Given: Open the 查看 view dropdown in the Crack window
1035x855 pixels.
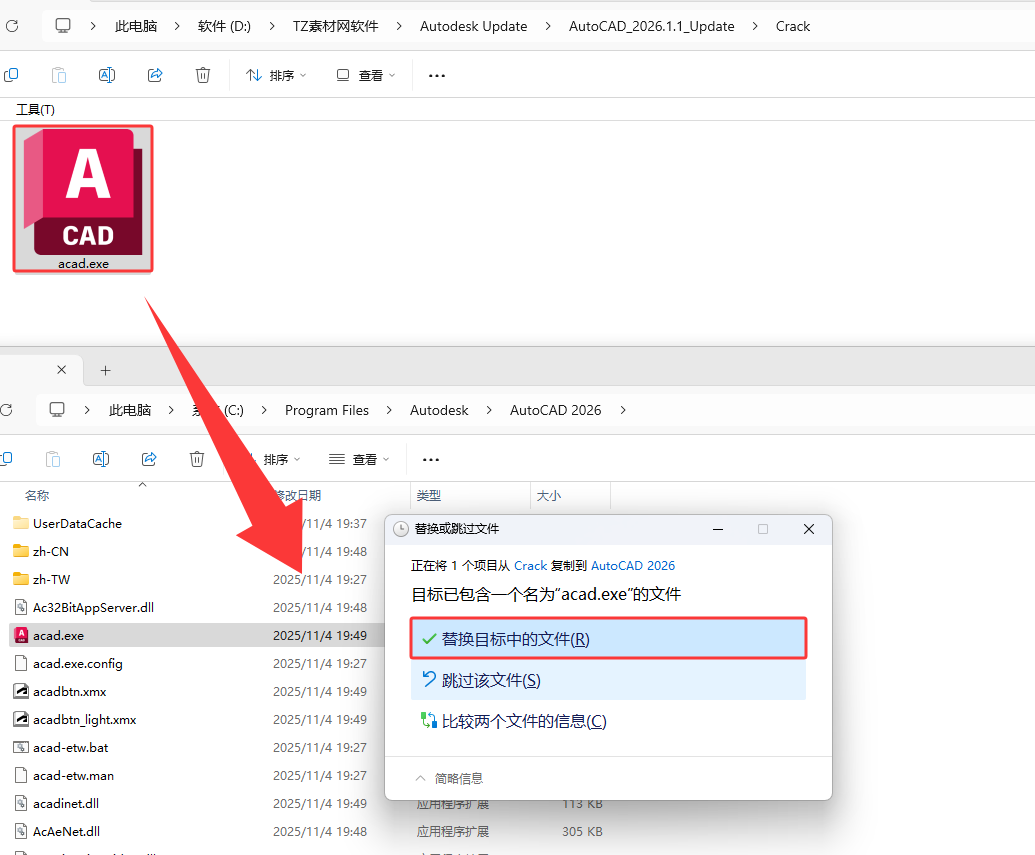Looking at the screenshot, I should (x=366, y=75).
